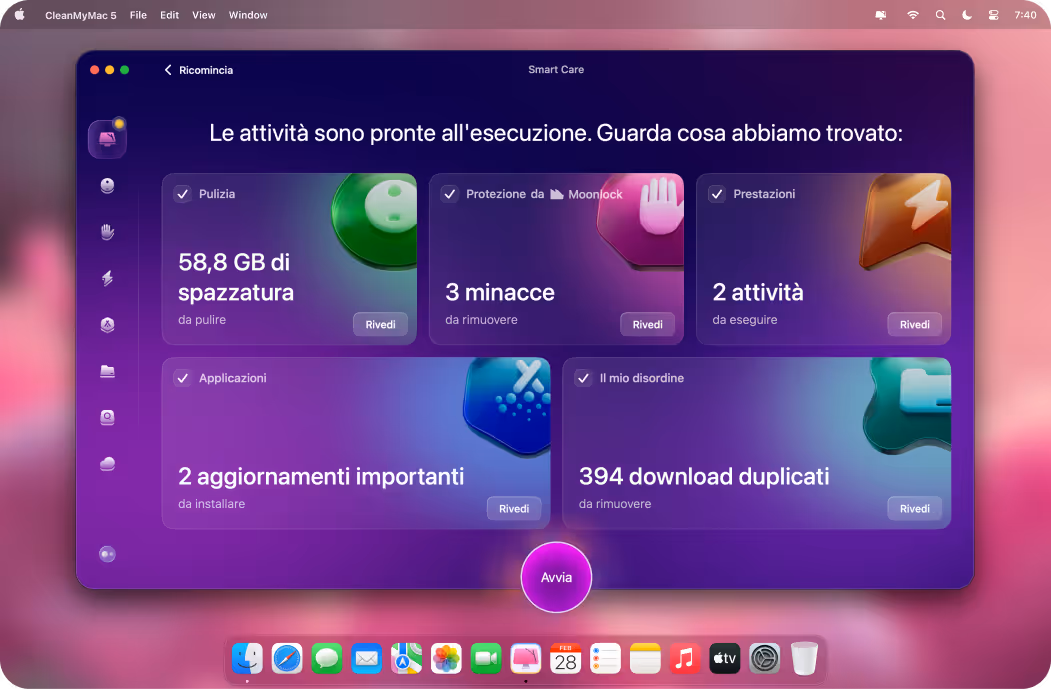Click Rivedi on the Protezione card
The height and width of the screenshot is (689, 1051).
coord(647,324)
